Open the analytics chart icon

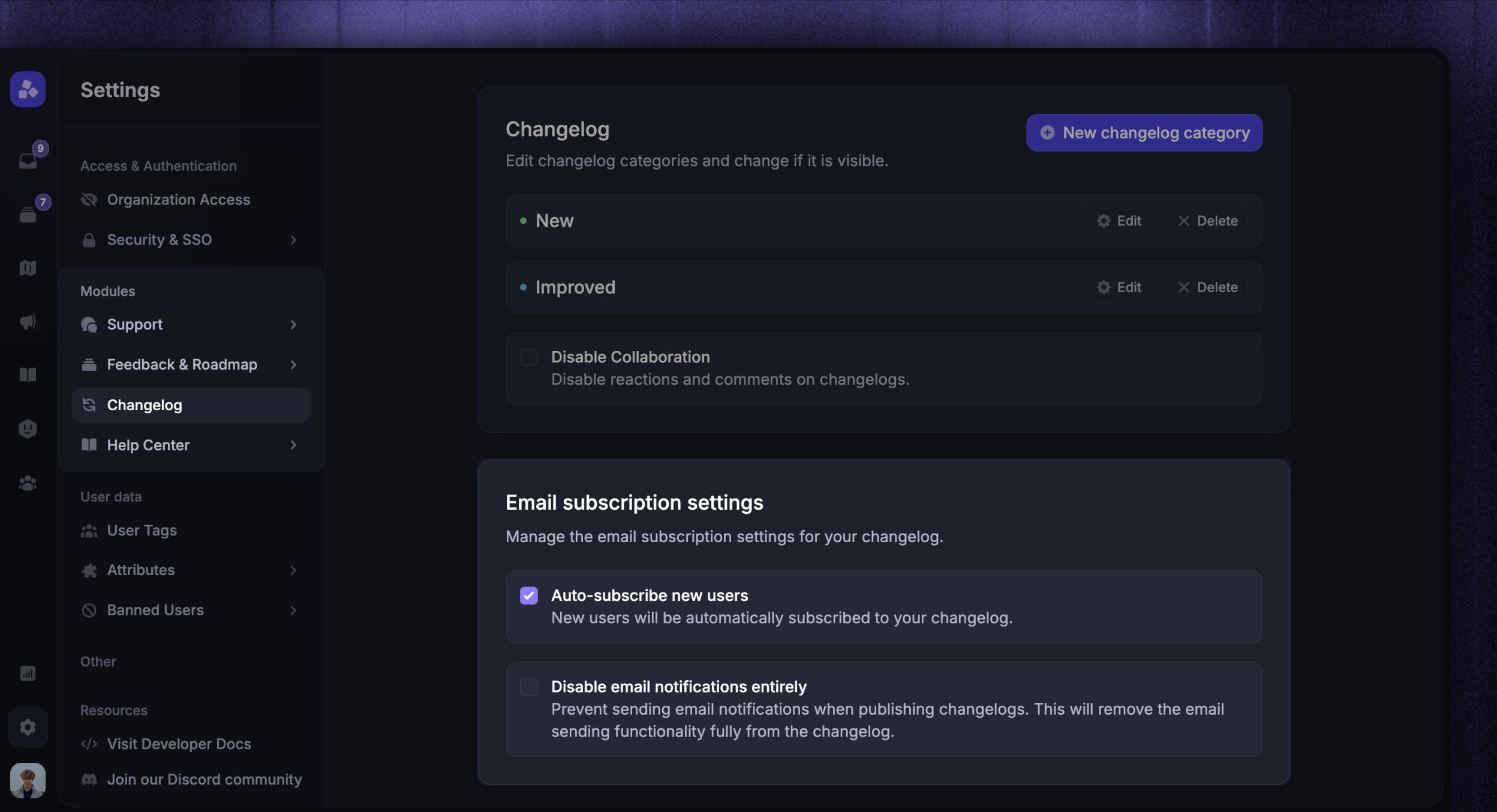pyautogui.click(x=28, y=673)
